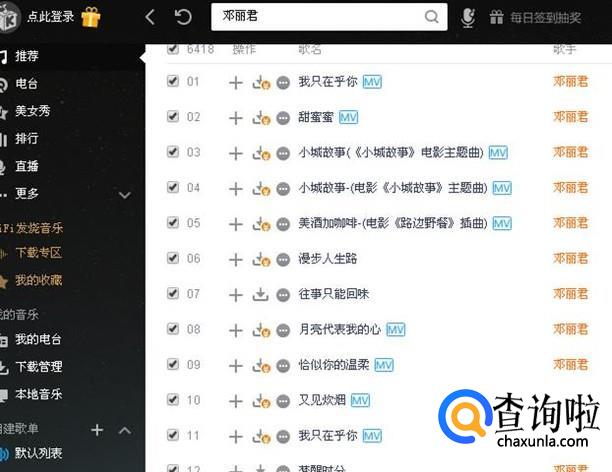Click inside the 邓丽君 search field
This screenshot has width=612, height=472.
click(329, 17)
